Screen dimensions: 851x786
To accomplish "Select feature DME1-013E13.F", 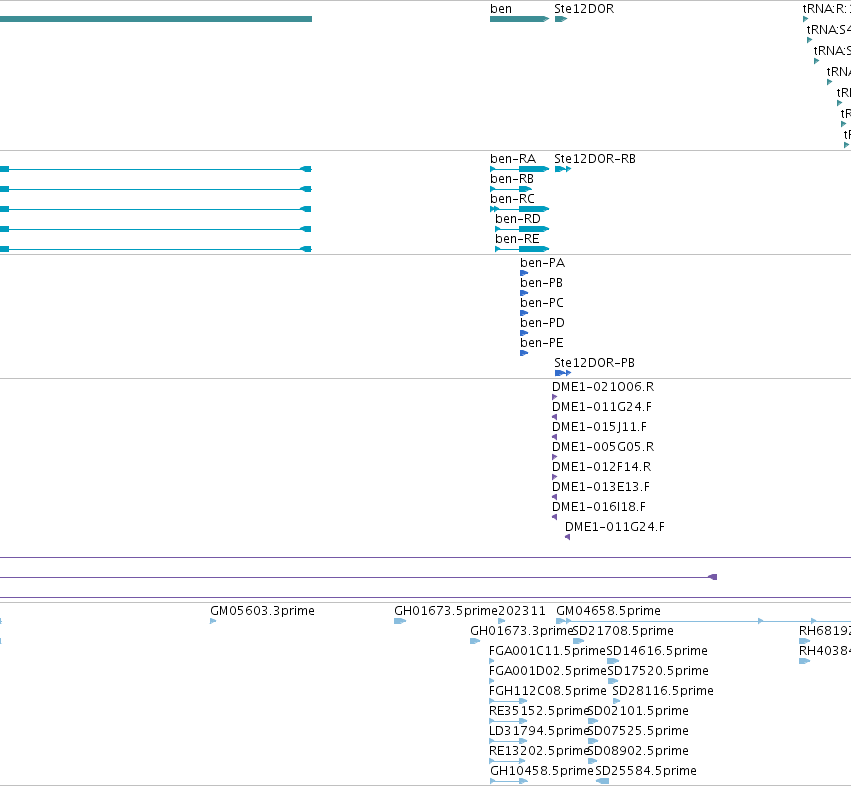I will pyautogui.click(x=555, y=497).
